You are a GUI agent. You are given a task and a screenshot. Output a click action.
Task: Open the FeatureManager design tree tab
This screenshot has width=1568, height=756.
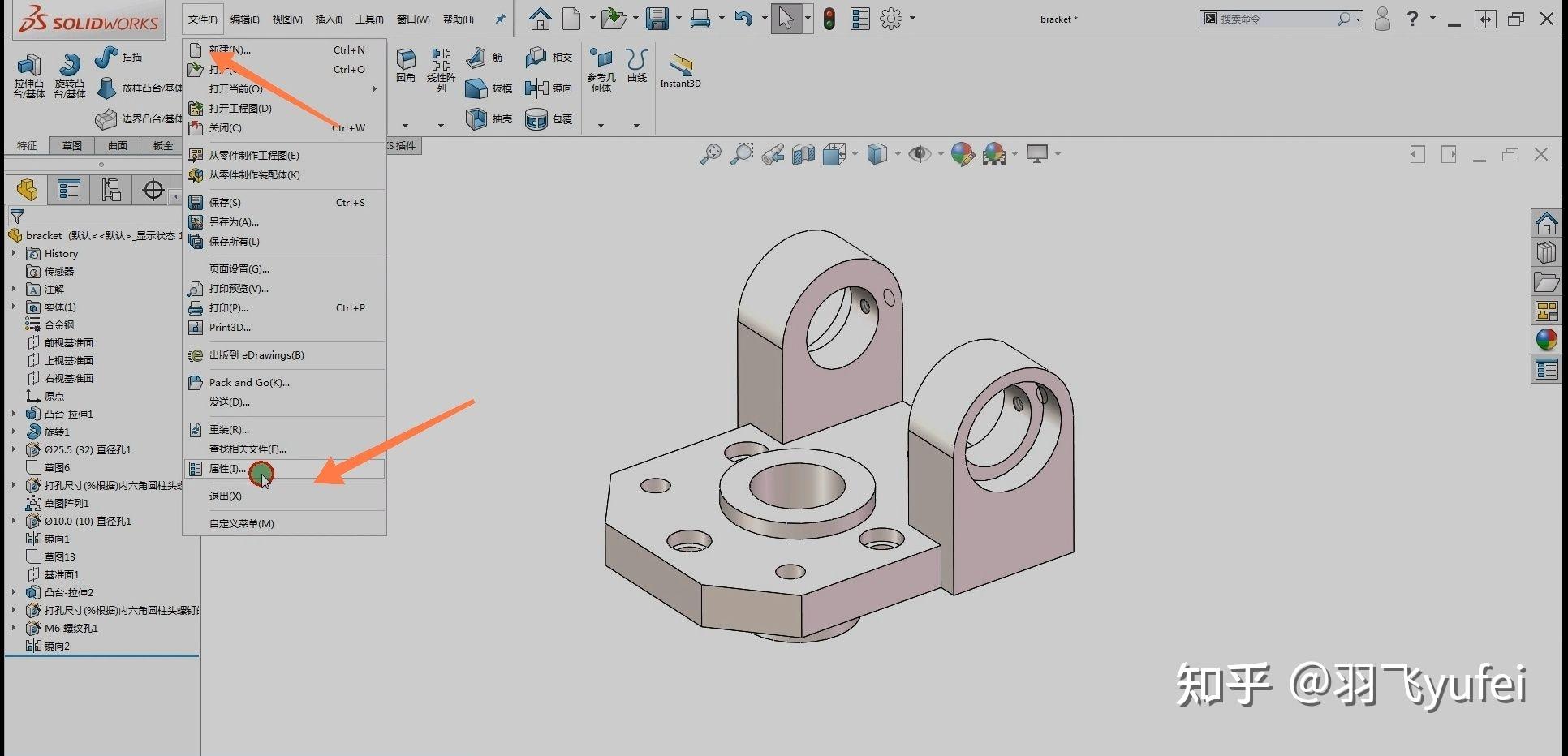point(28,190)
